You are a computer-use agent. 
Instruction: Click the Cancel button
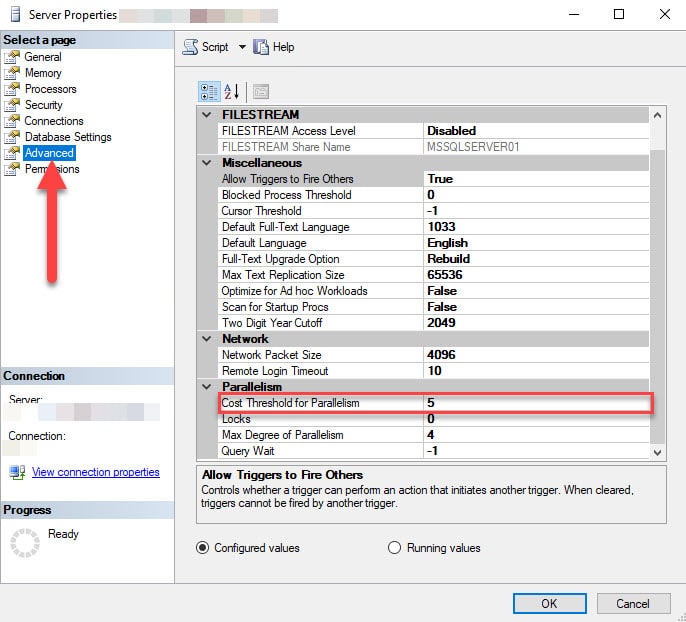pyautogui.click(x=633, y=604)
